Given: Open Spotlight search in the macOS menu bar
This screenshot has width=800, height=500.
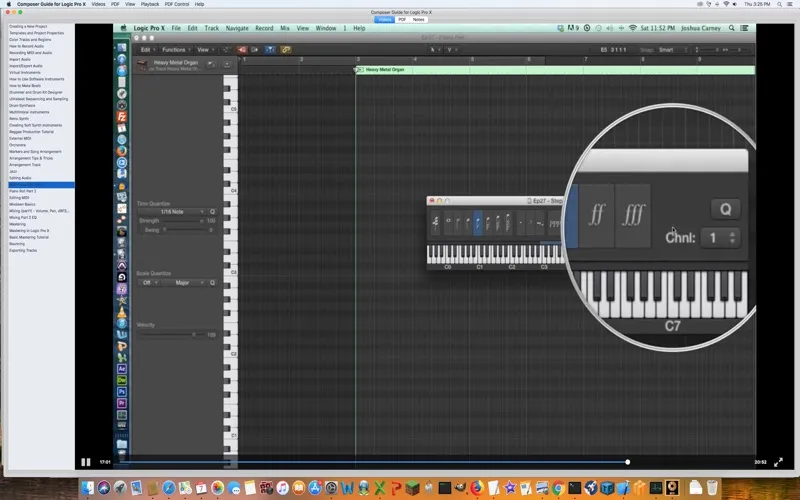Looking at the screenshot, I should (779, 4).
